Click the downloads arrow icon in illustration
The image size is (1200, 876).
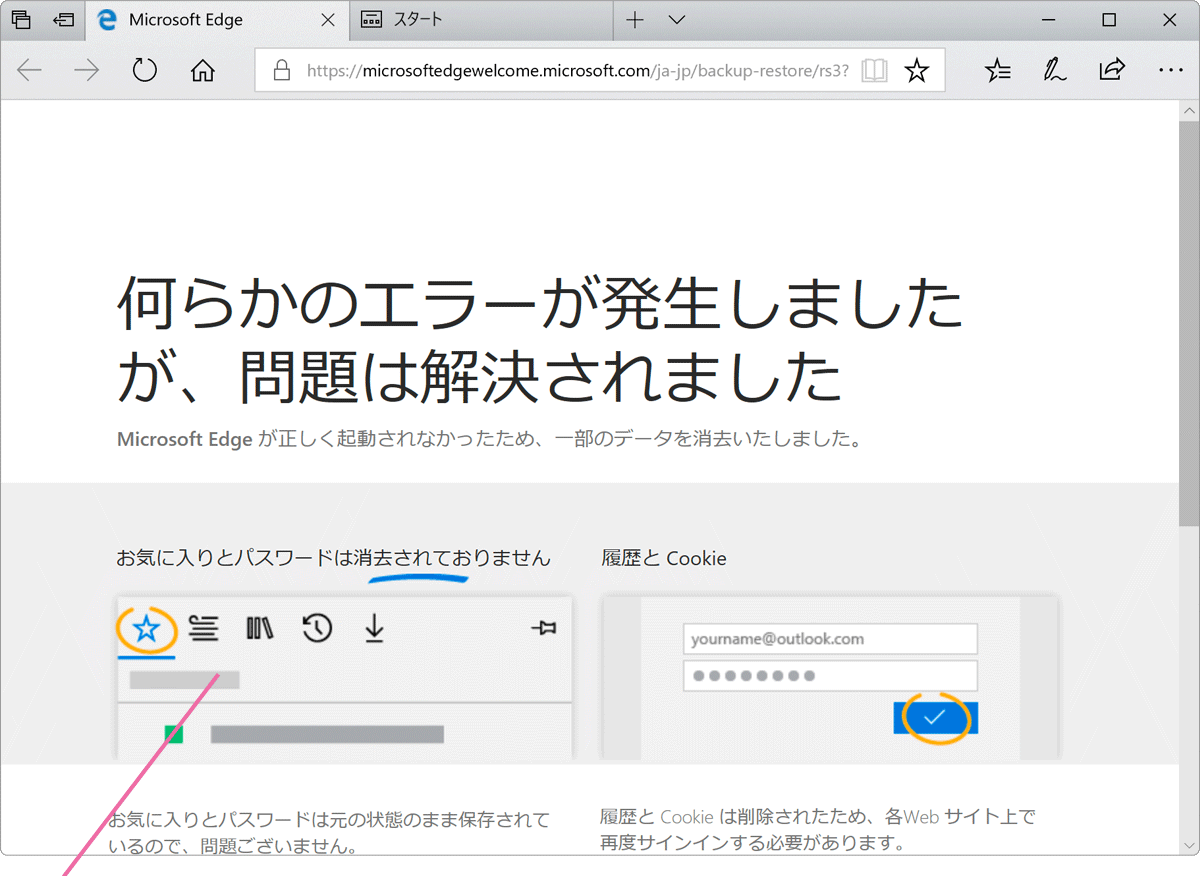tap(374, 628)
